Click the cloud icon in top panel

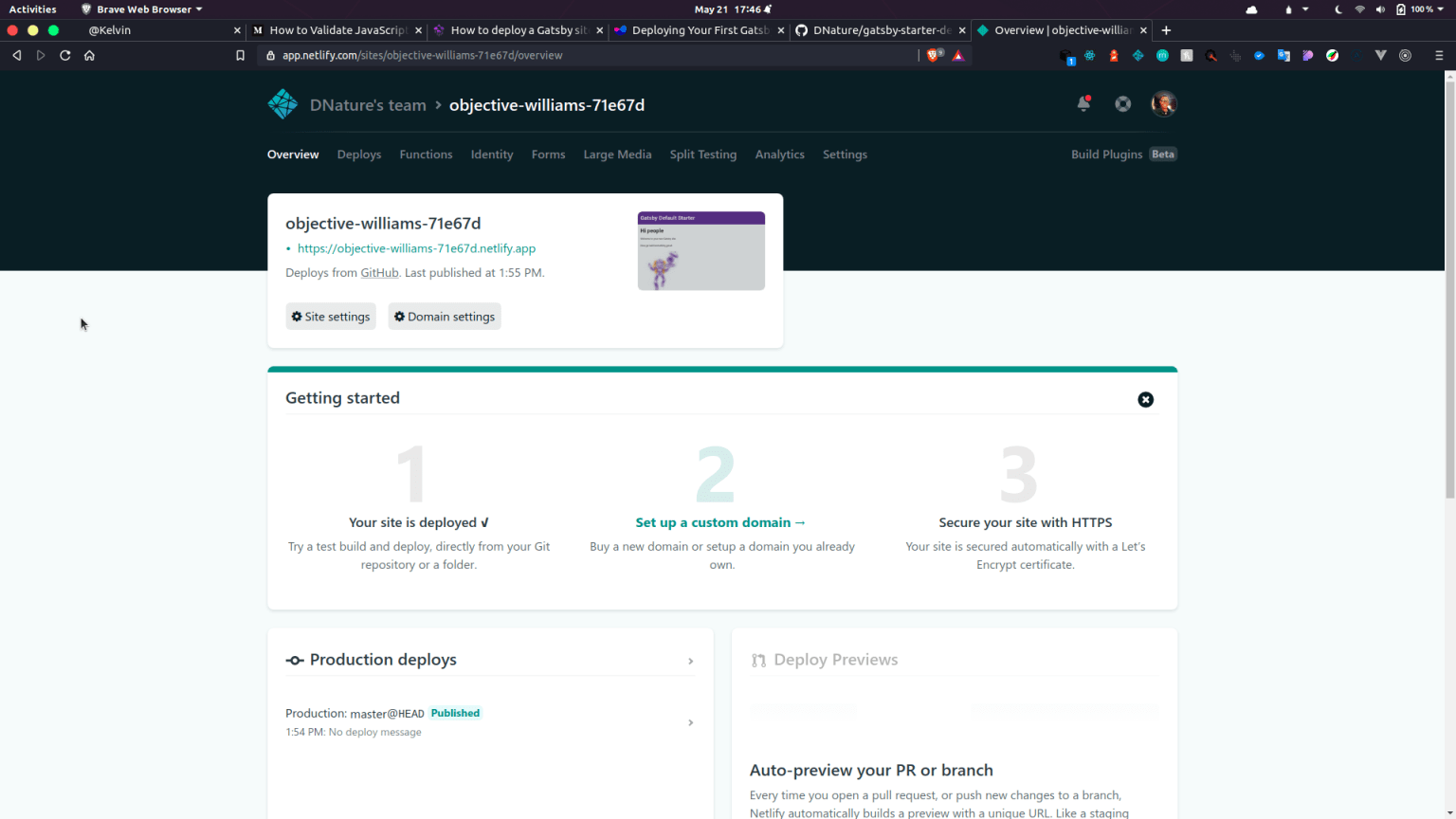pyautogui.click(x=1251, y=9)
